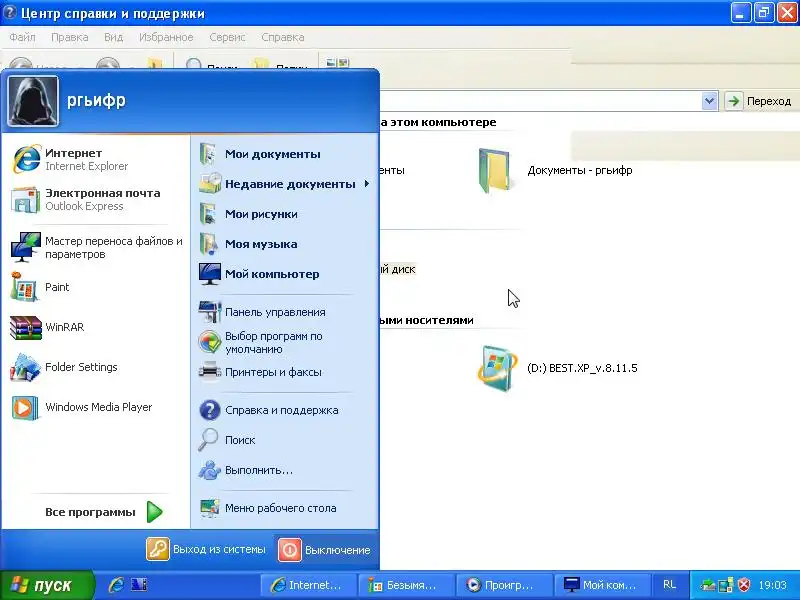Click the second quick launch icon

[139, 585]
